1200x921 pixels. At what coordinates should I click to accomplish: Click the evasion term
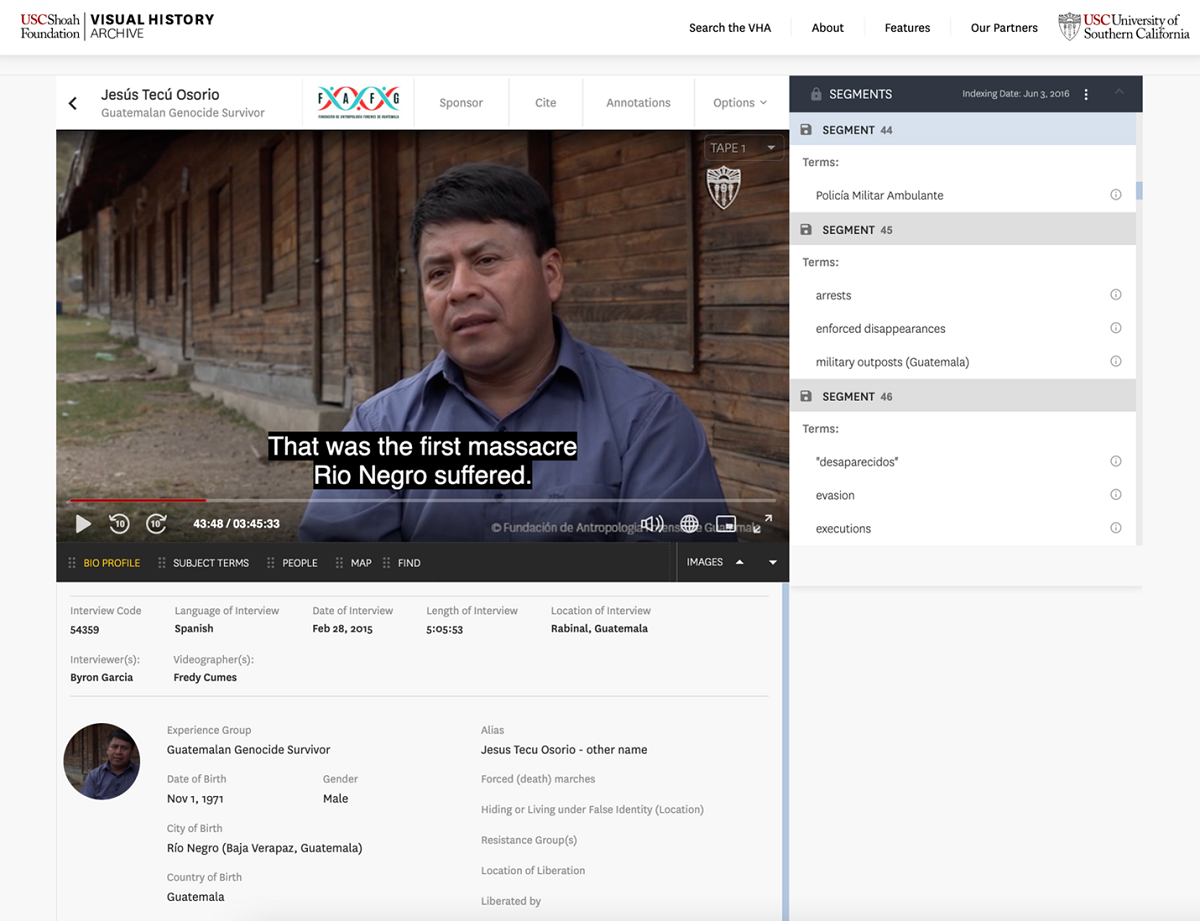(835, 495)
